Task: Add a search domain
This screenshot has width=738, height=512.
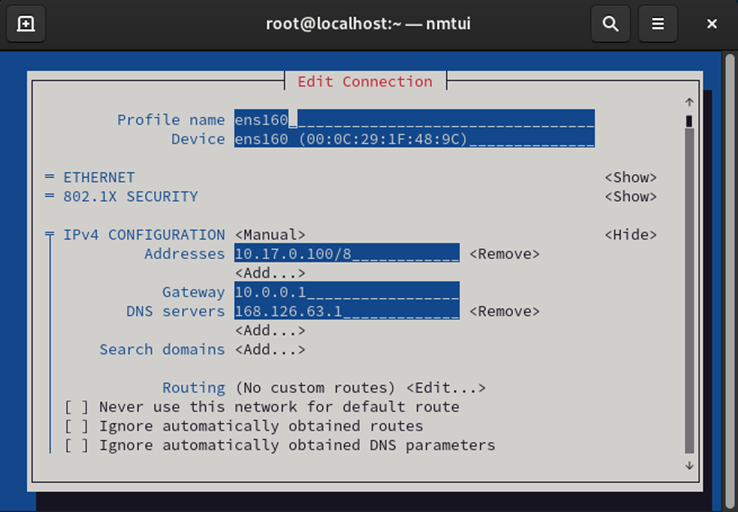Action: click(x=270, y=350)
